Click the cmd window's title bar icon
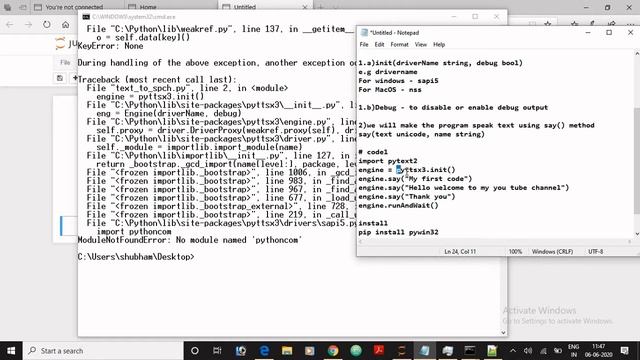Viewport: 640px width, 360px height. tap(86, 17)
